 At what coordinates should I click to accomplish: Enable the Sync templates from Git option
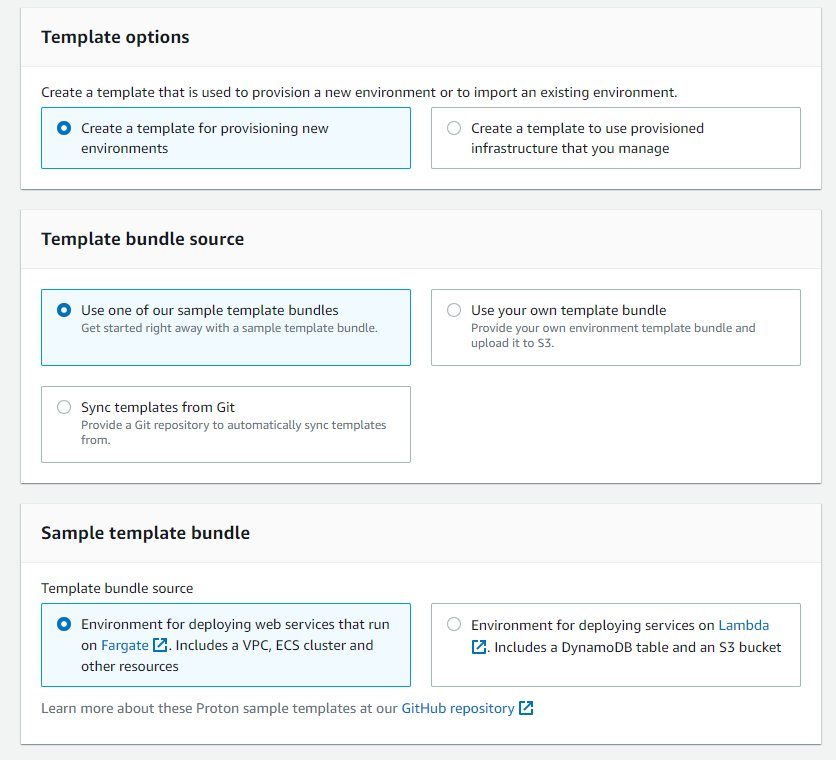coord(63,407)
